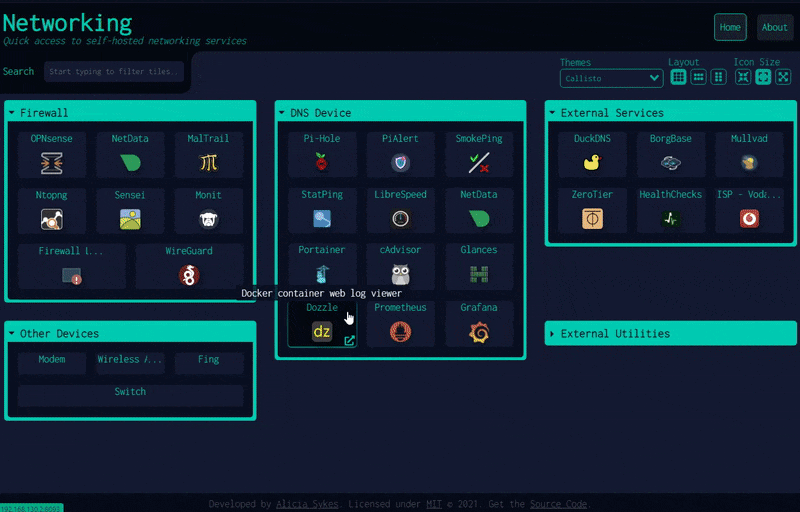Open the Pi-Hole raspberry icon

[x=321, y=163]
